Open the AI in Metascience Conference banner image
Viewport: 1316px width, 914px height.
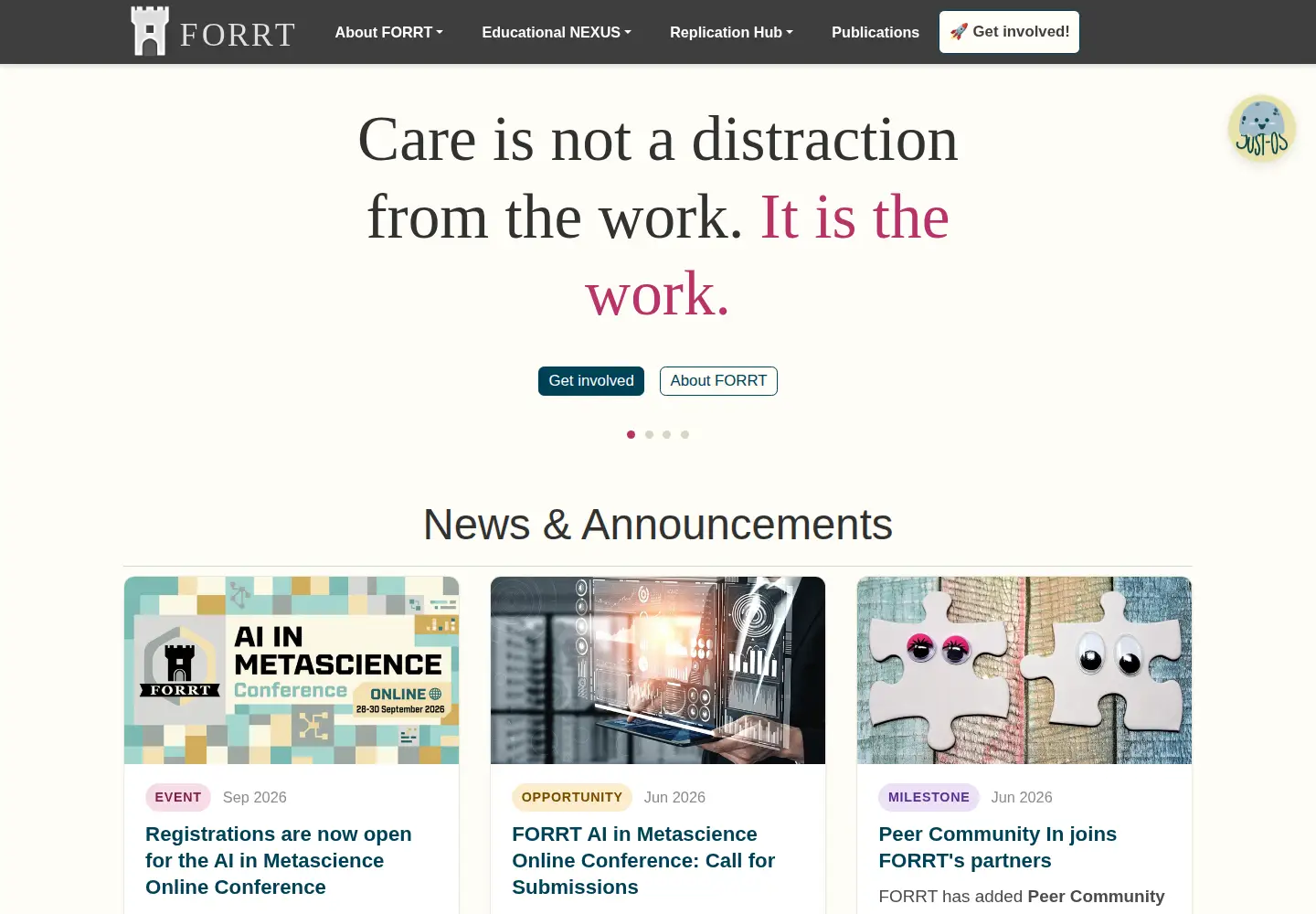click(292, 670)
